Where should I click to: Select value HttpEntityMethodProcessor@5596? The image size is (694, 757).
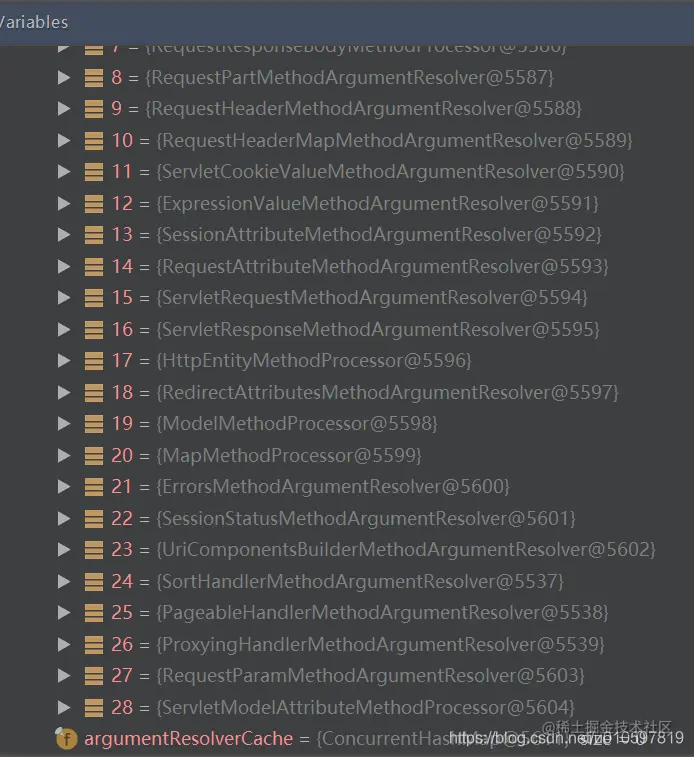pyautogui.click(x=314, y=361)
